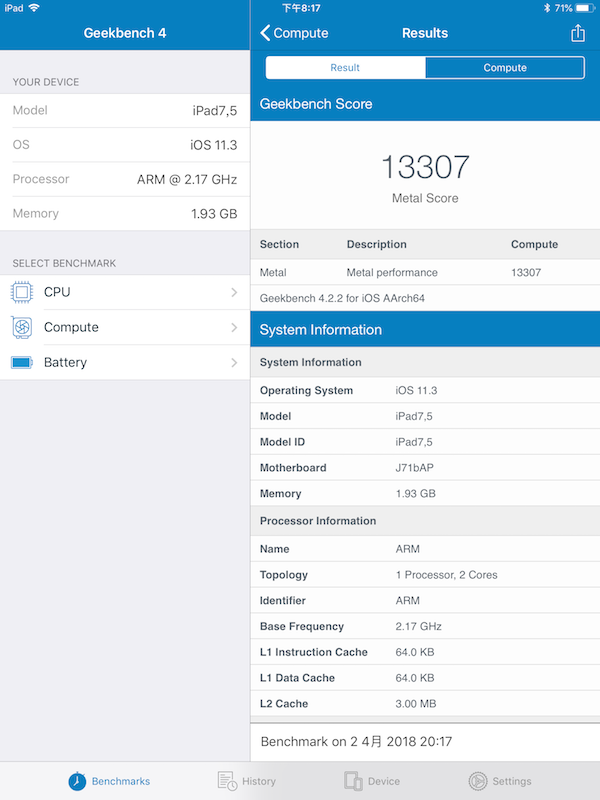Open Compute benchmark via its chevron

(234, 327)
